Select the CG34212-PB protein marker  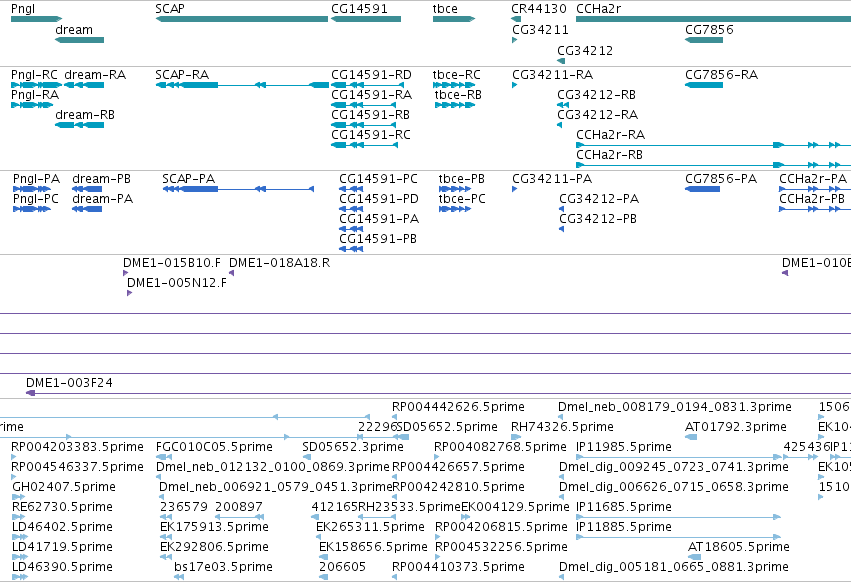click(562, 229)
